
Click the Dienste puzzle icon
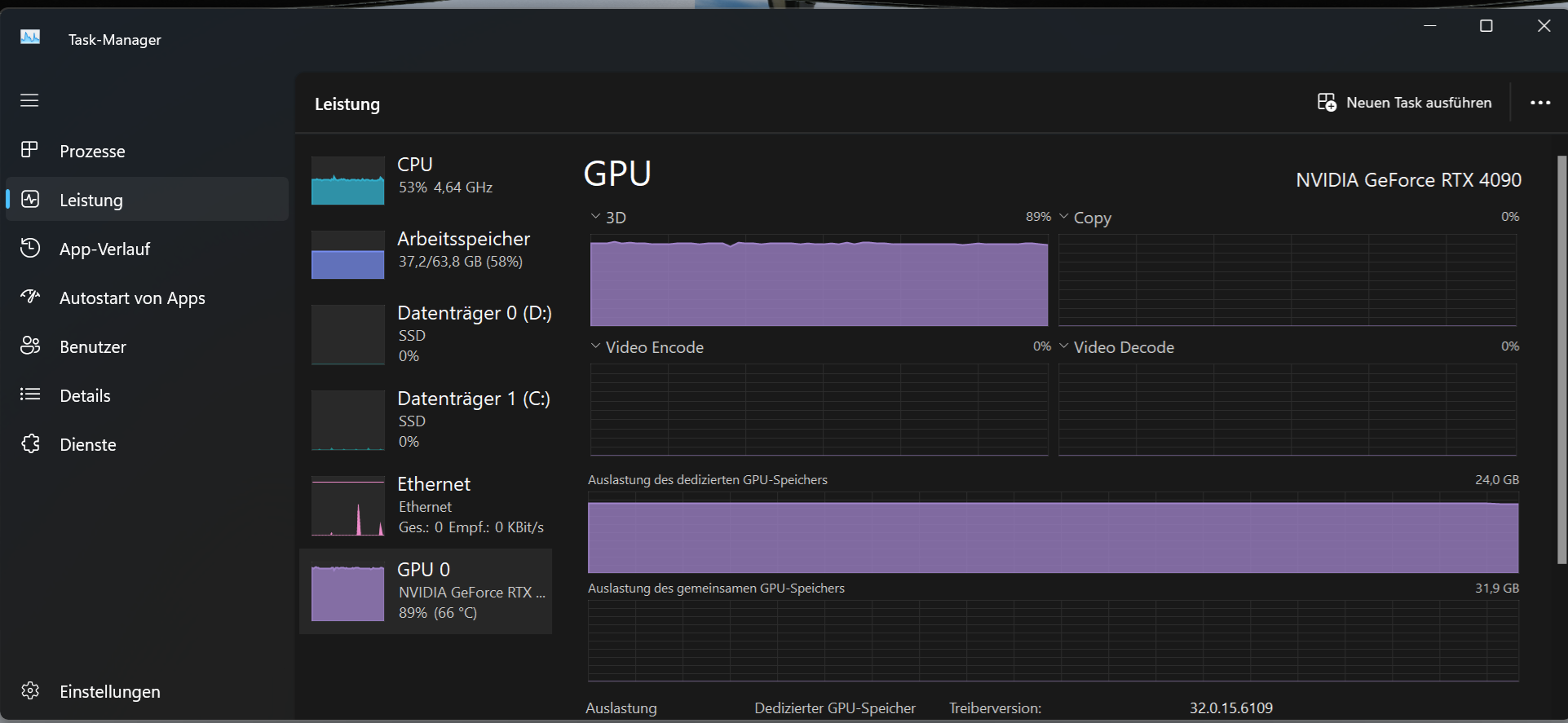click(x=30, y=443)
